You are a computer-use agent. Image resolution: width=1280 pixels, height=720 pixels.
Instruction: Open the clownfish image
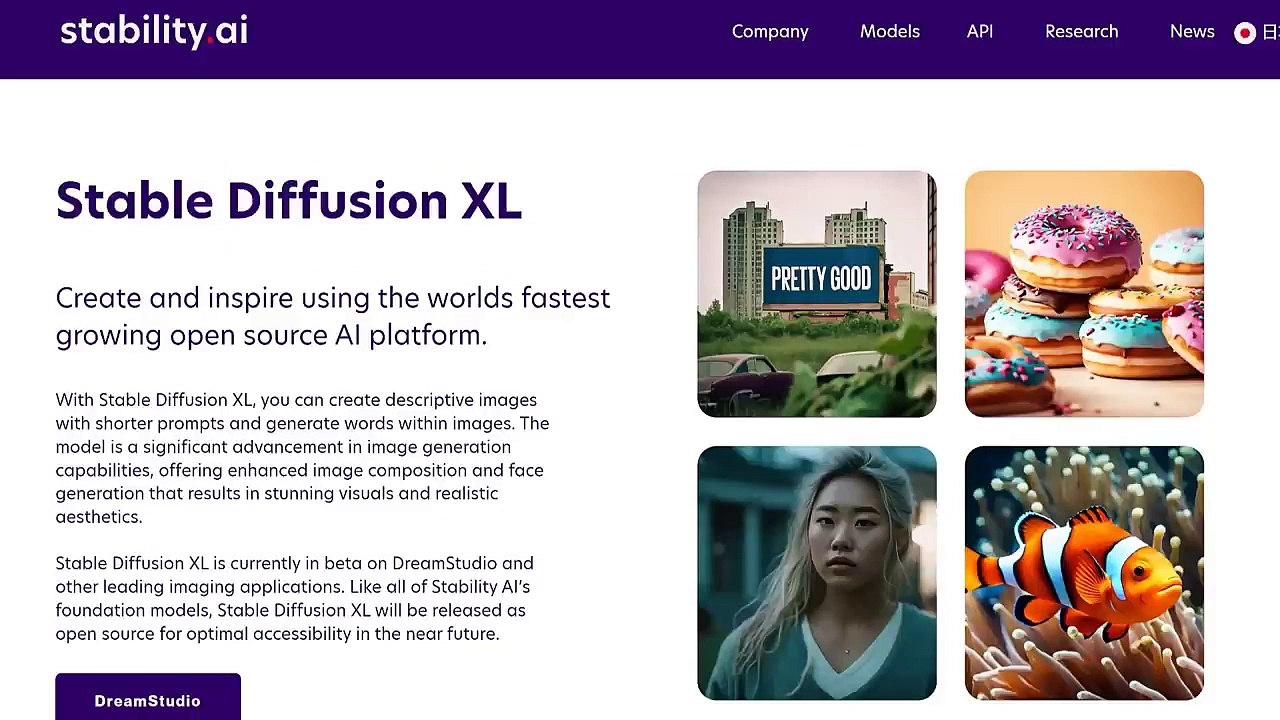tap(1084, 573)
